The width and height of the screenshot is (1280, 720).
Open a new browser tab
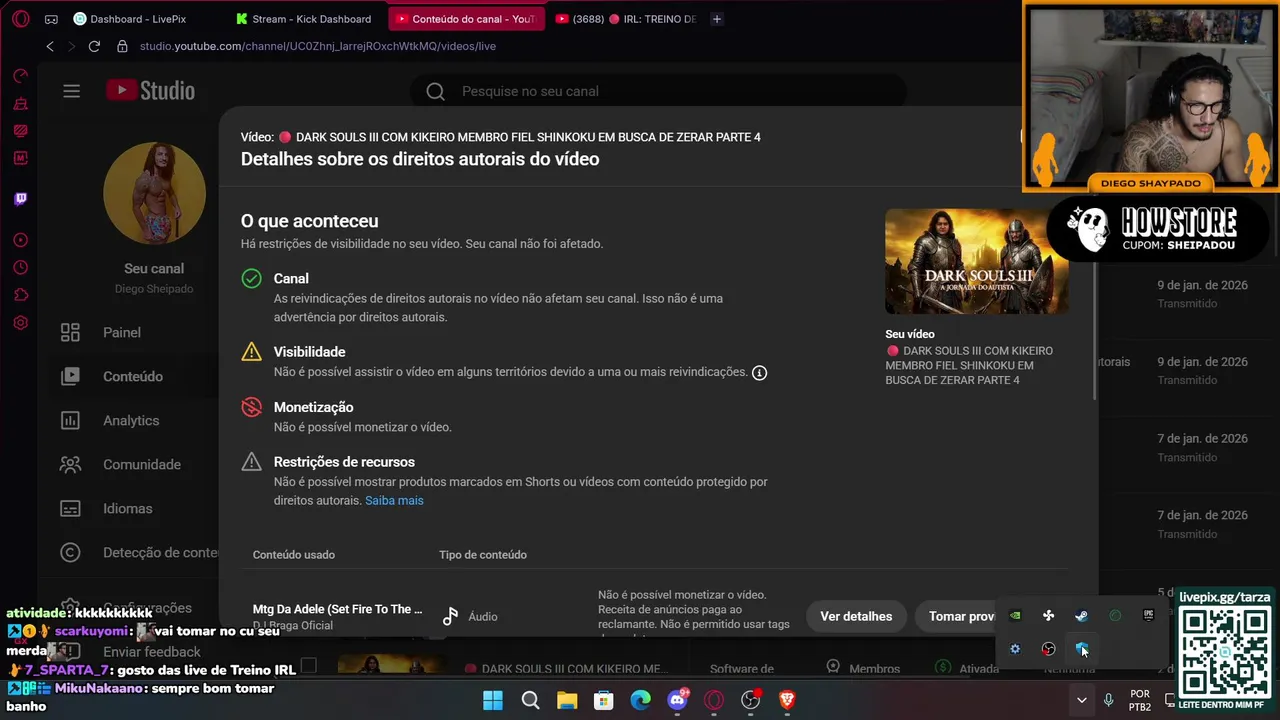point(717,19)
